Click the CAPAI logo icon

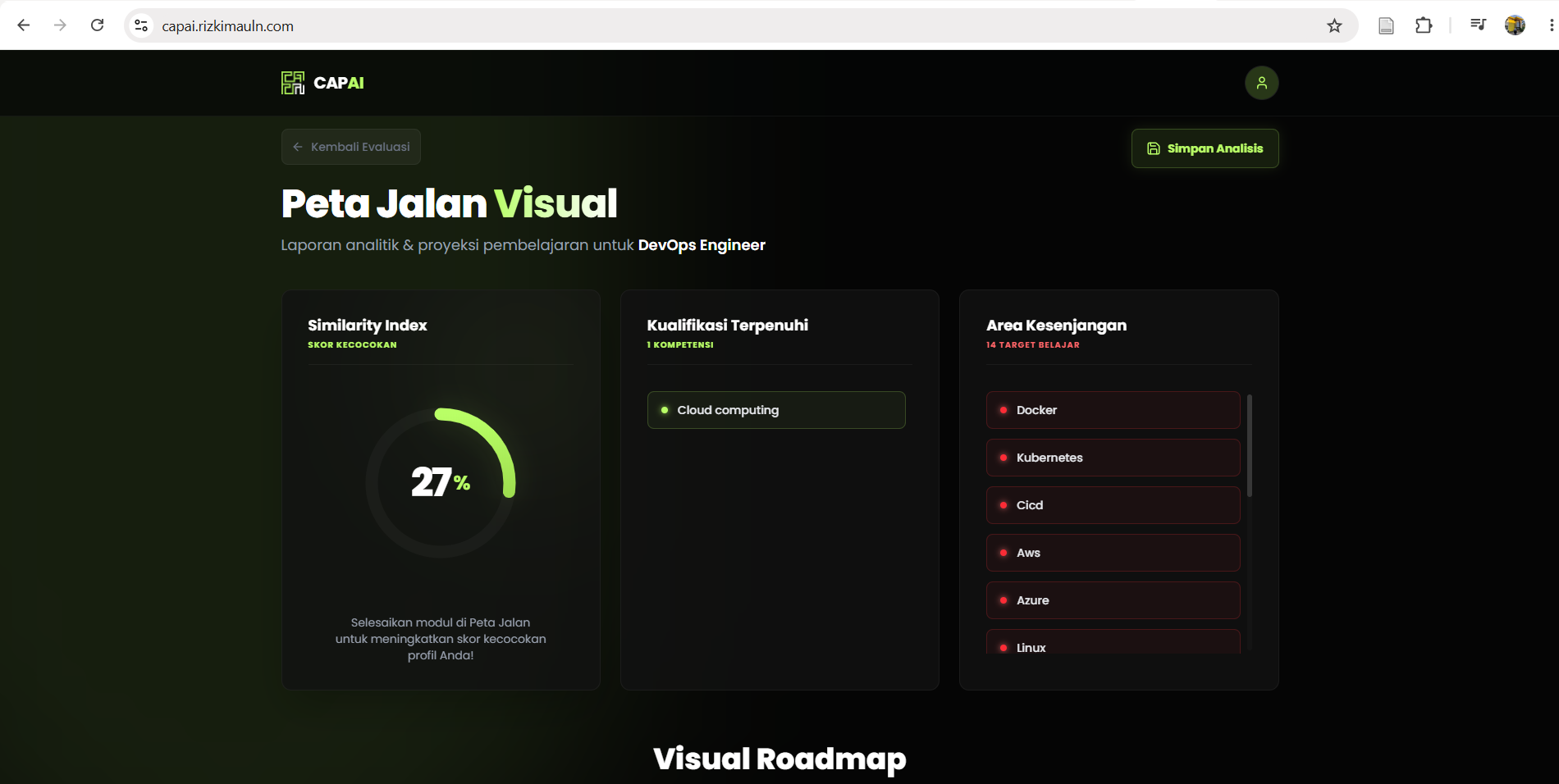293,83
